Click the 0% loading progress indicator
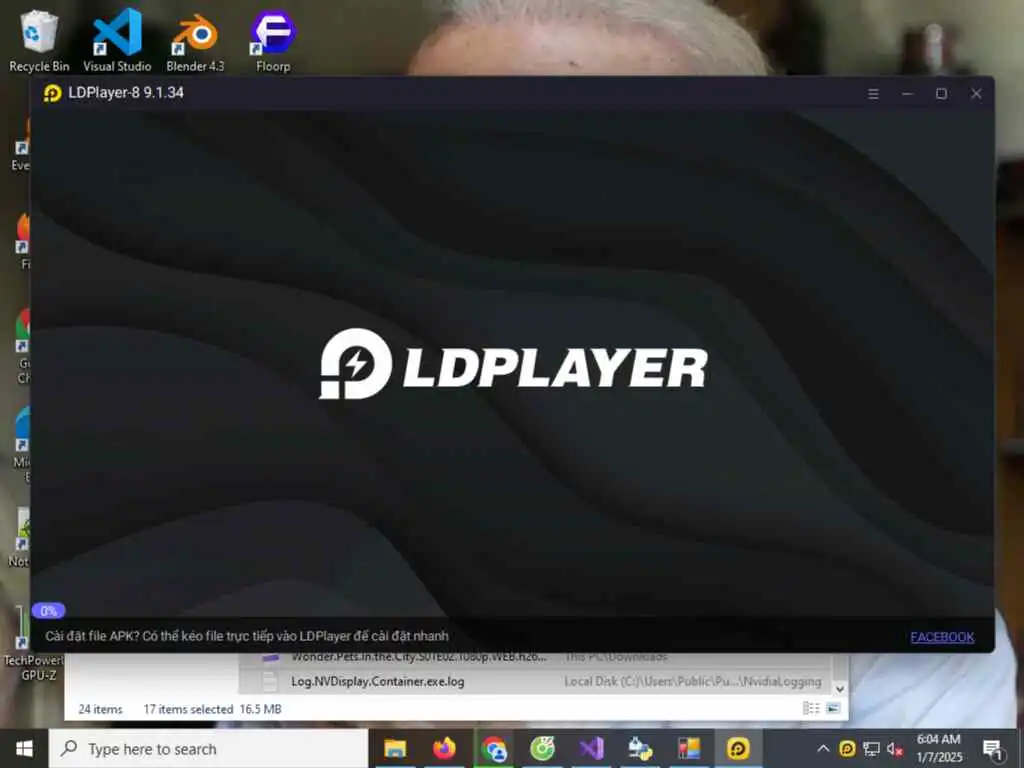 (48, 611)
